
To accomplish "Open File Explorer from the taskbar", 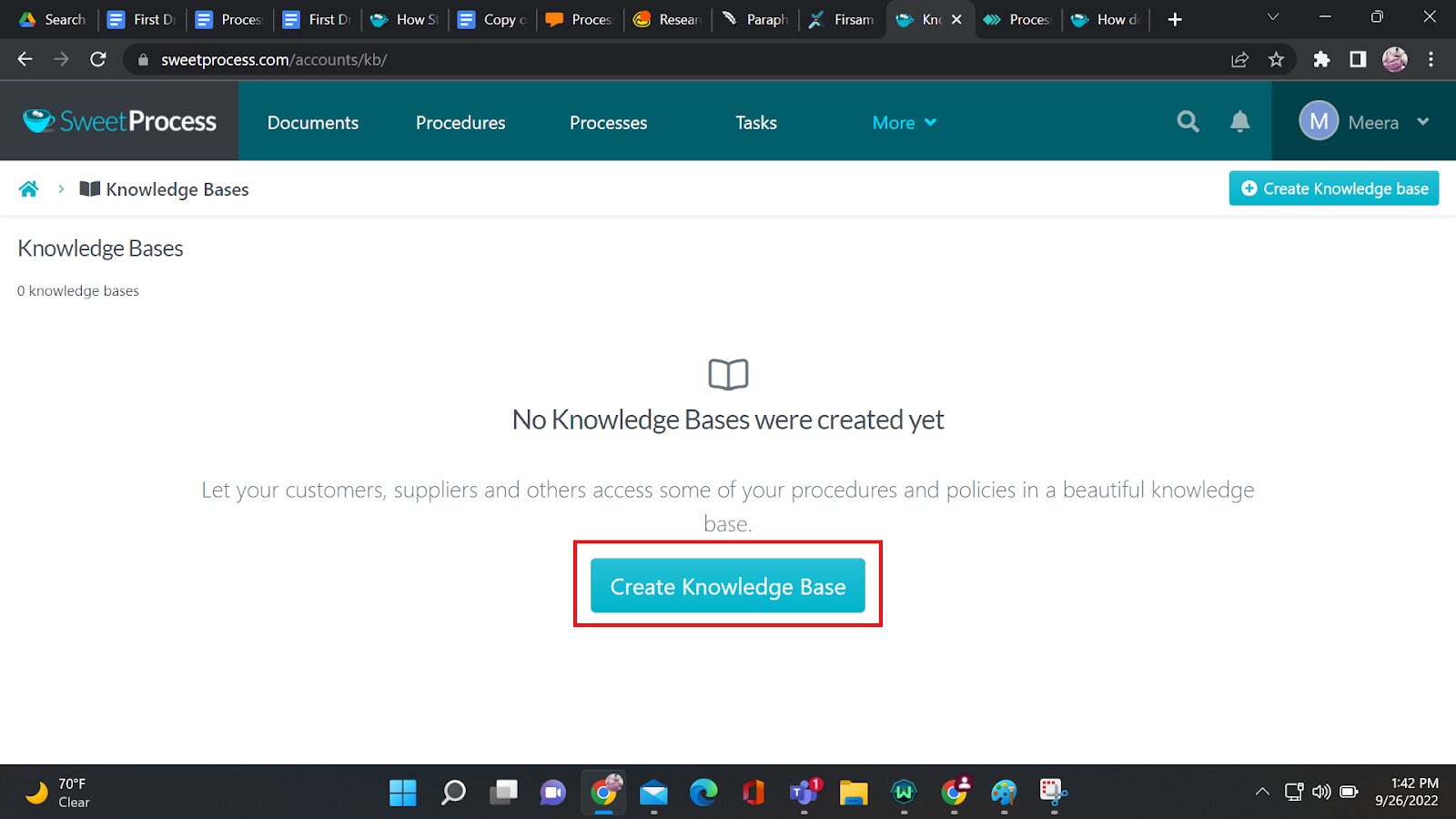I will 854,793.
